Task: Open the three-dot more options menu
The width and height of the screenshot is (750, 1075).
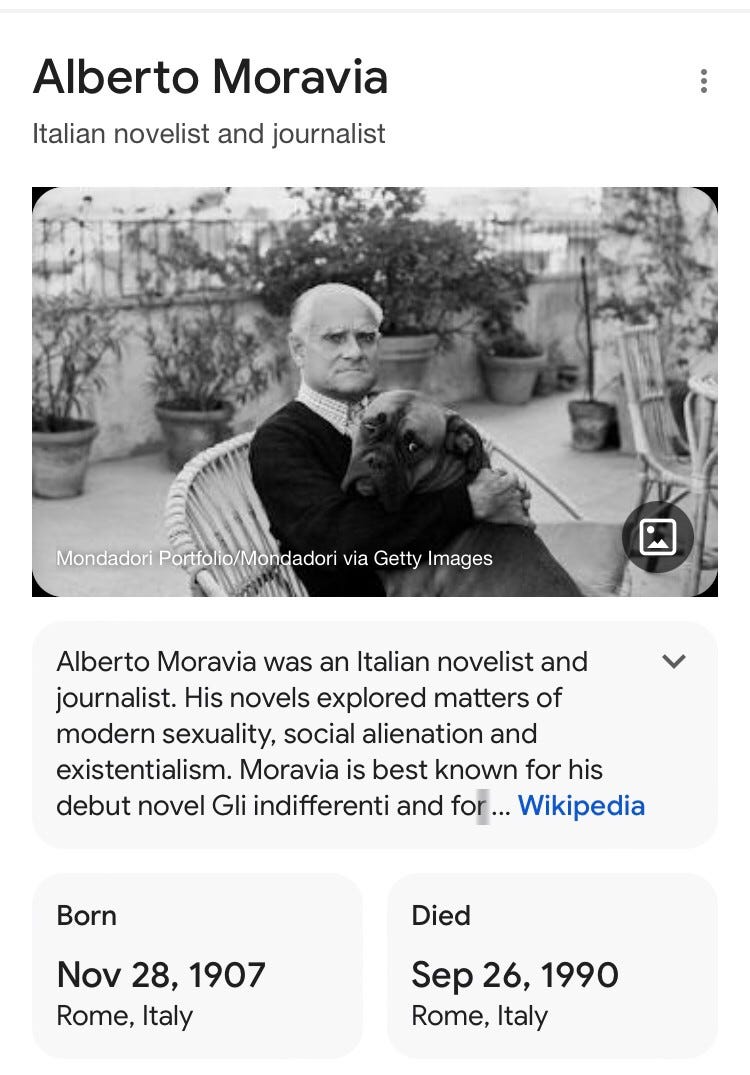Action: pyautogui.click(x=703, y=81)
